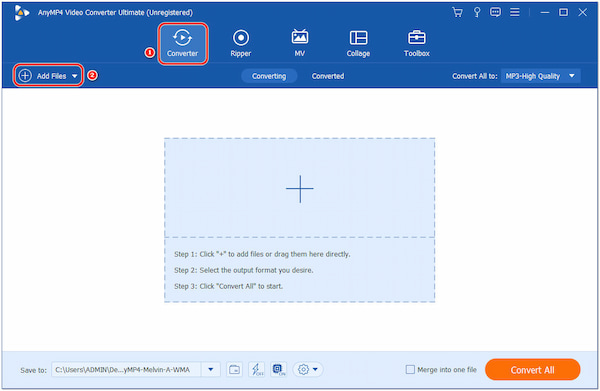Click the Step 3 Convert All text

tap(228, 286)
